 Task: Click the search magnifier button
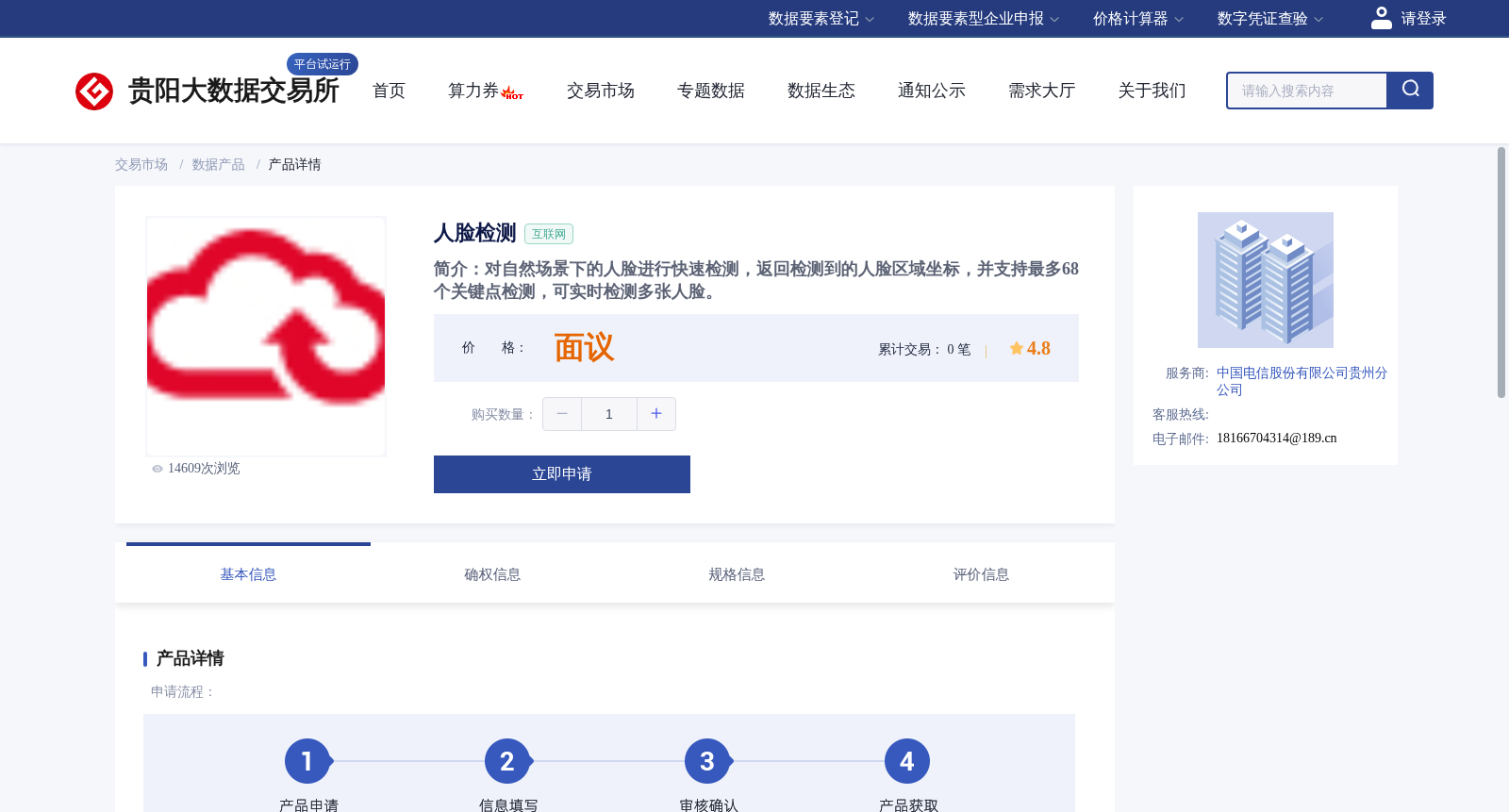1410,91
